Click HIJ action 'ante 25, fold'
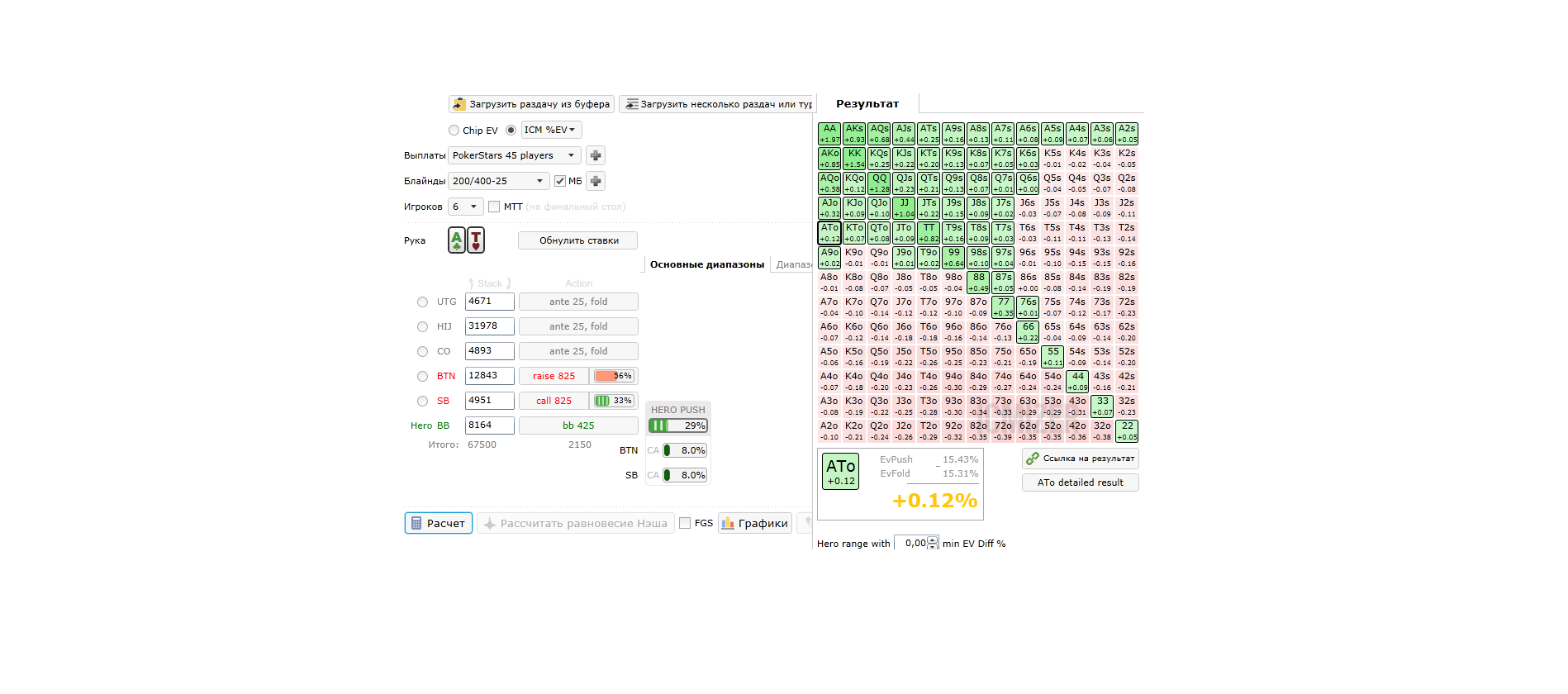 click(x=578, y=326)
